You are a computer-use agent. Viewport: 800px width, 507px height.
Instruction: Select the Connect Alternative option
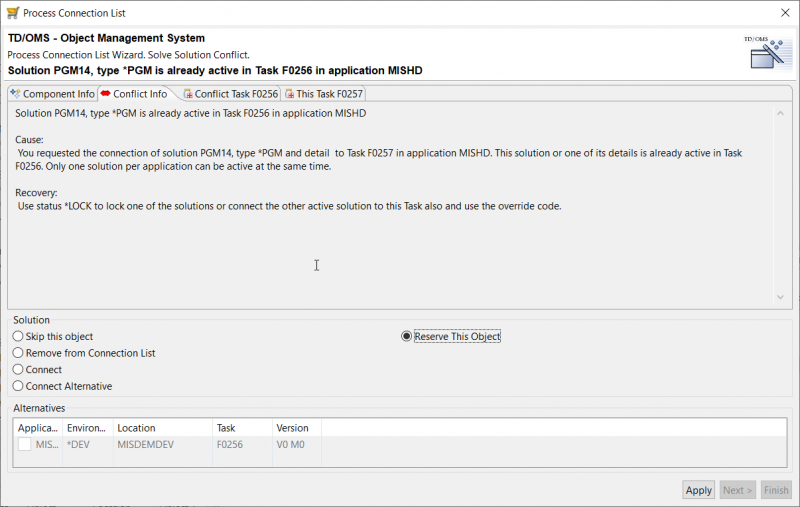[18, 386]
